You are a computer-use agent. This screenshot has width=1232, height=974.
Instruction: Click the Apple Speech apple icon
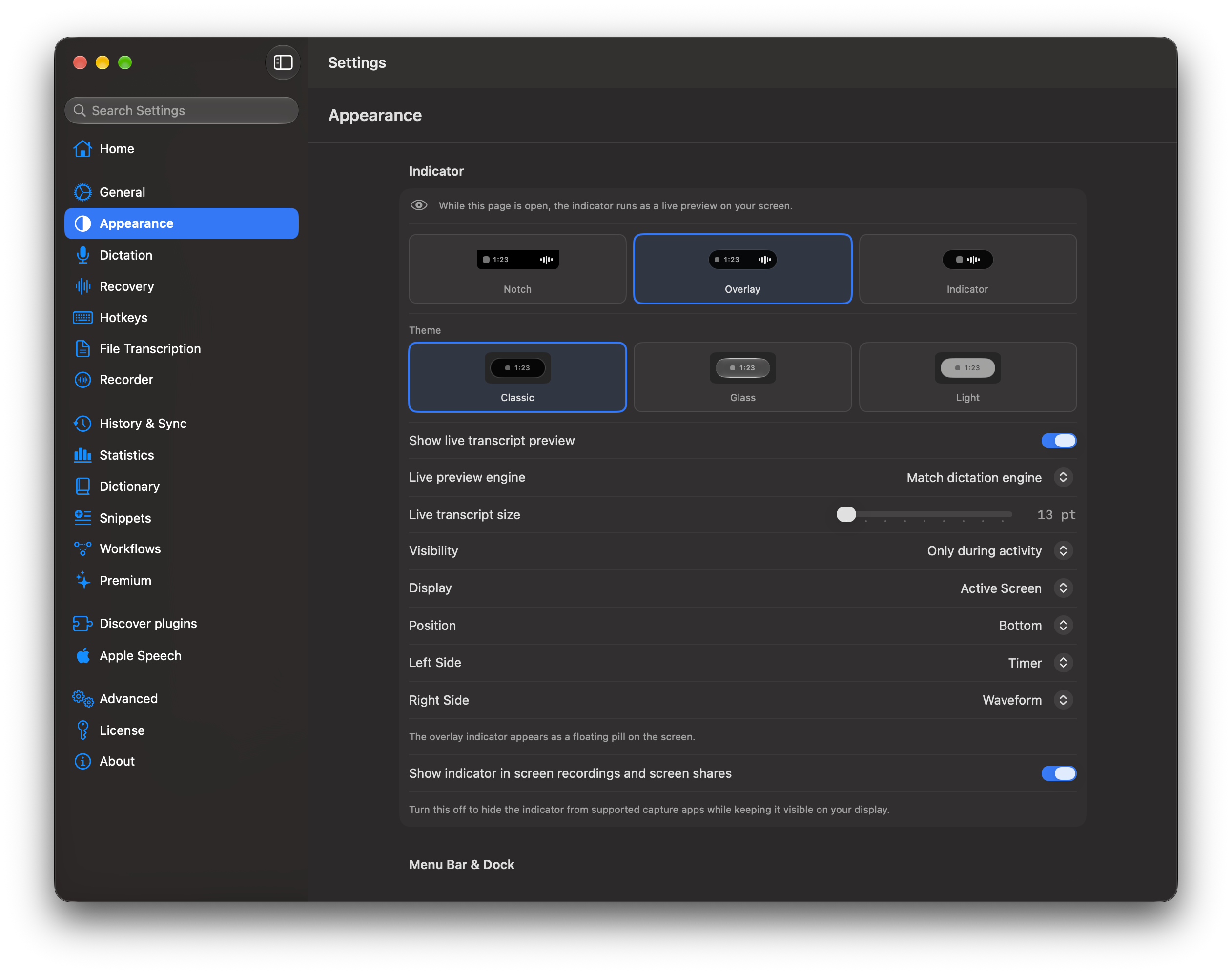coord(82,656)
